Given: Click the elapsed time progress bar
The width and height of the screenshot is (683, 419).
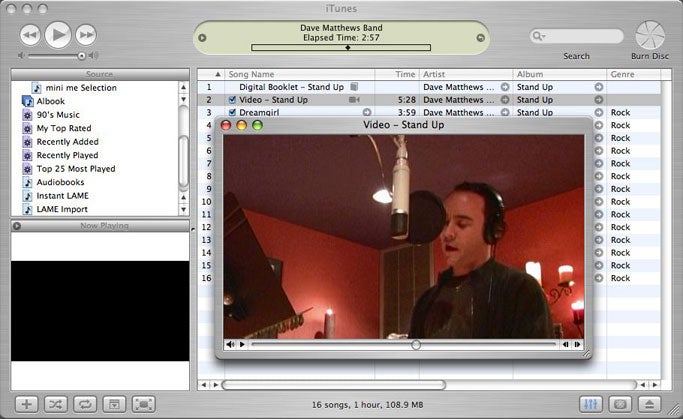Looking at the screenshot, I should [x=341, y=47].
